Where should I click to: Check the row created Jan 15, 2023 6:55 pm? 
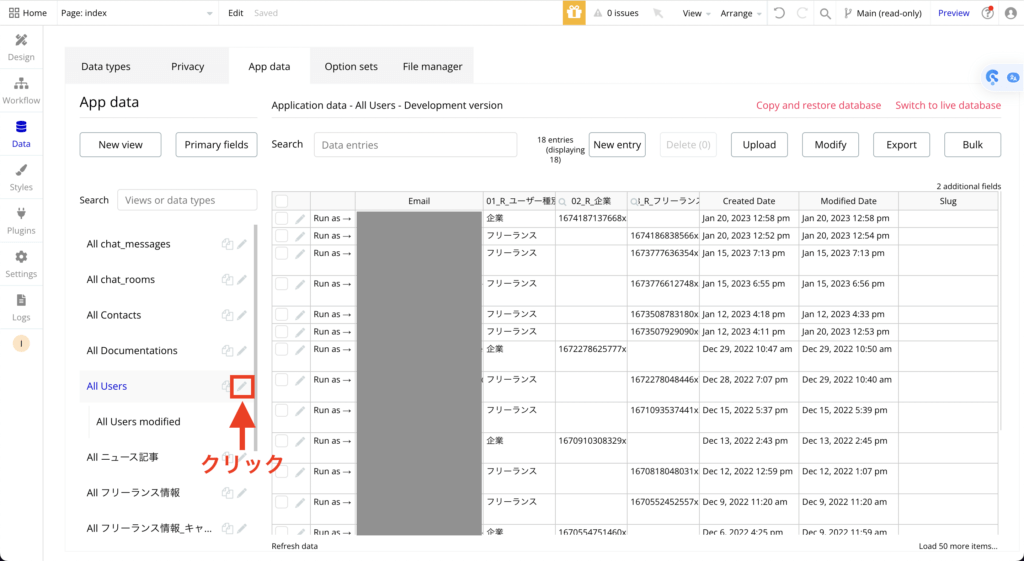pos(281,284)
